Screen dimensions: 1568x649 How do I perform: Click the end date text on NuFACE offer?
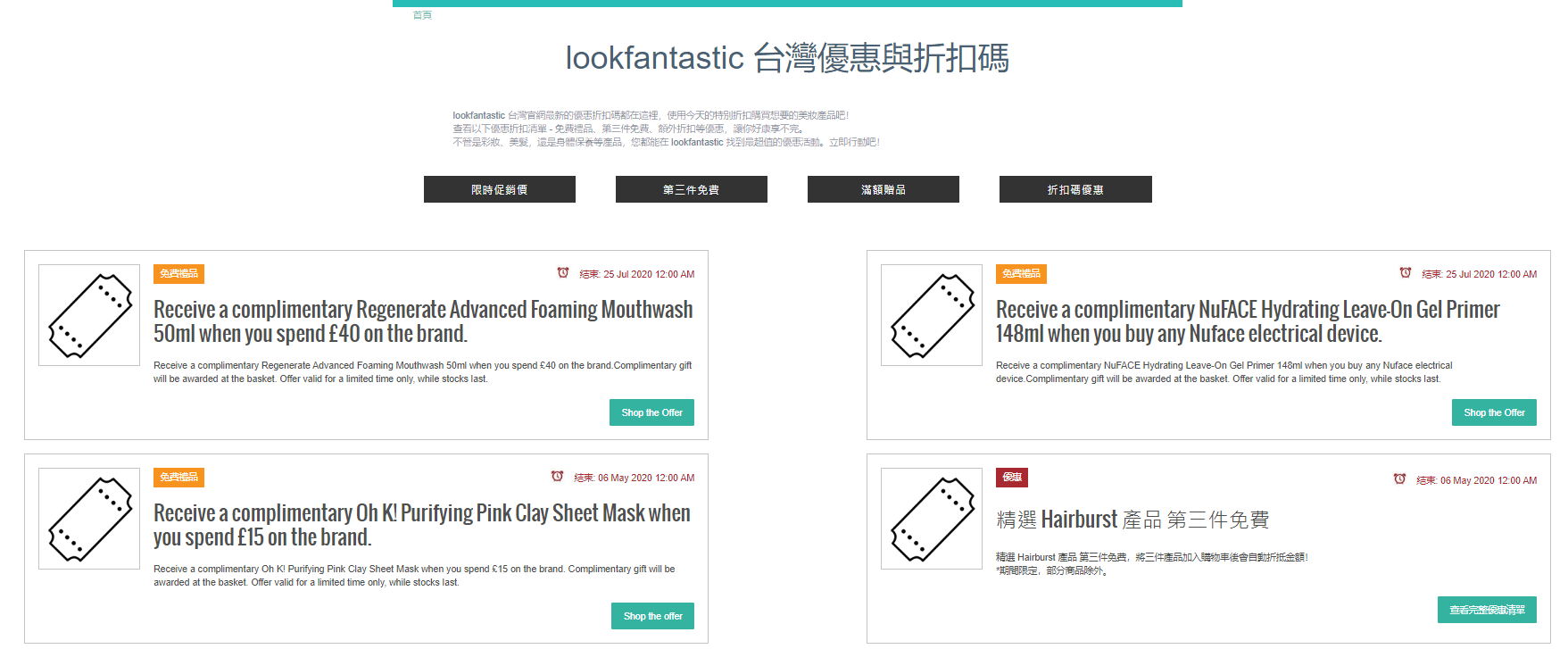click(x=1480, y=275)
